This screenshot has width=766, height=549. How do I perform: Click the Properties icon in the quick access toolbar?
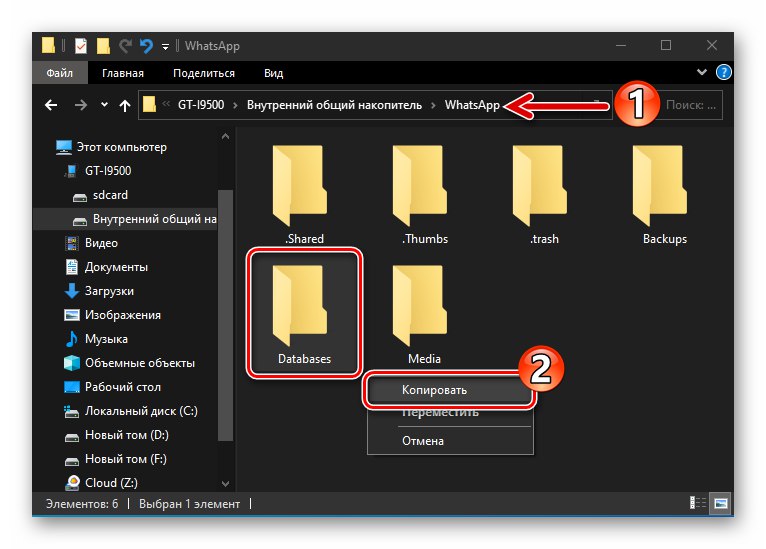(81, 46)
